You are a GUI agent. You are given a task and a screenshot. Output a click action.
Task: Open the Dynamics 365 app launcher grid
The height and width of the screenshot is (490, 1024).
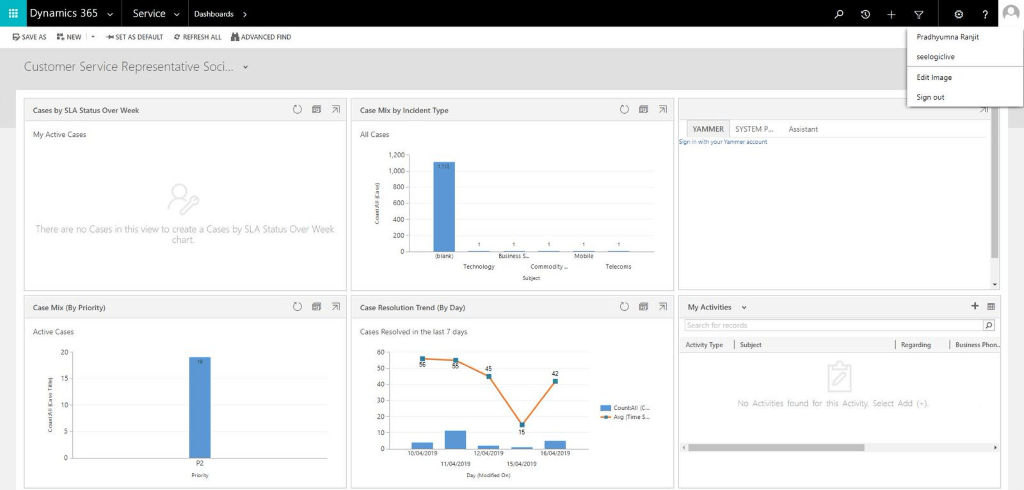13,14
